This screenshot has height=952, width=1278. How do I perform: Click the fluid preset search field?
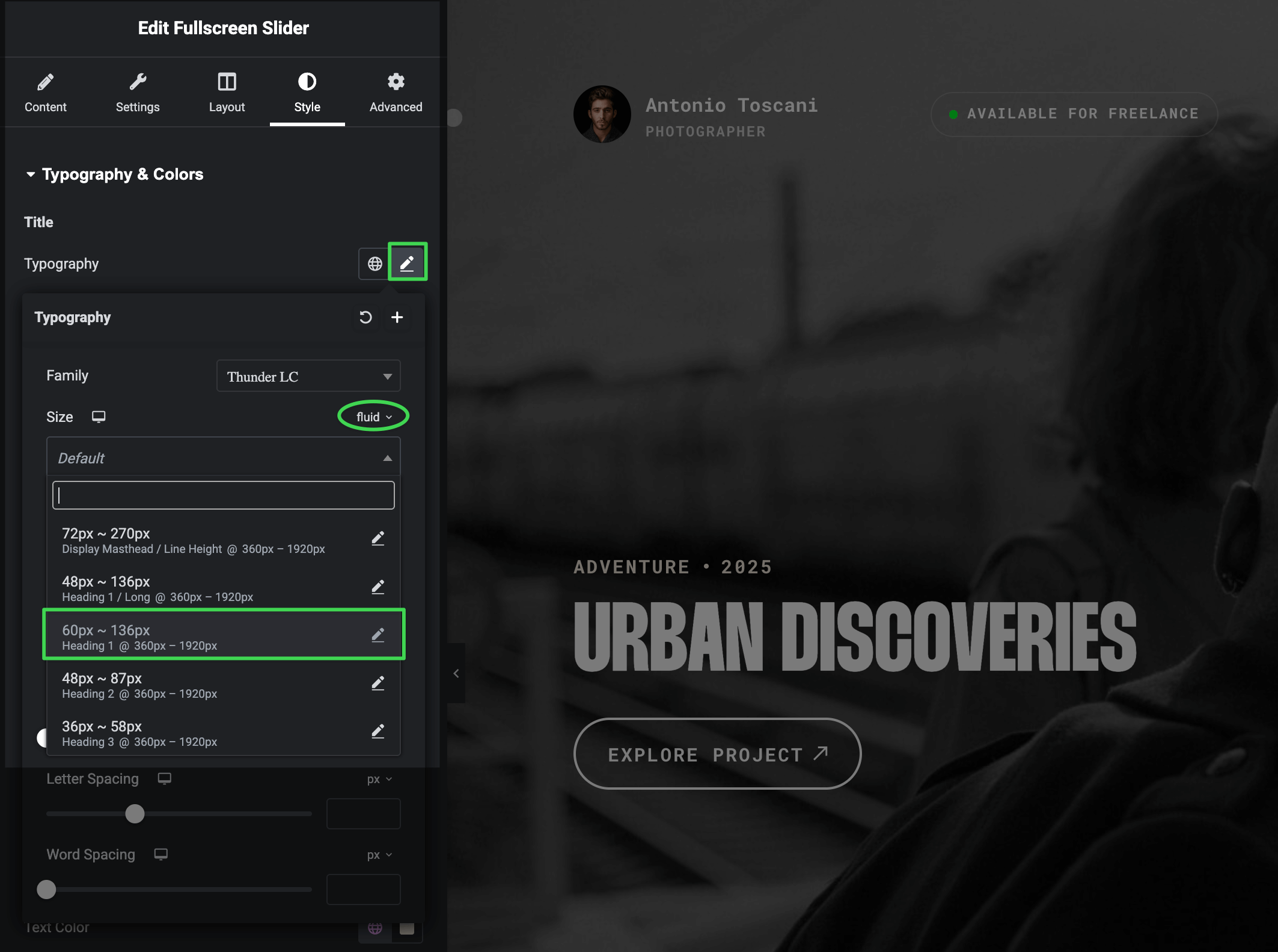click(223, 495)
